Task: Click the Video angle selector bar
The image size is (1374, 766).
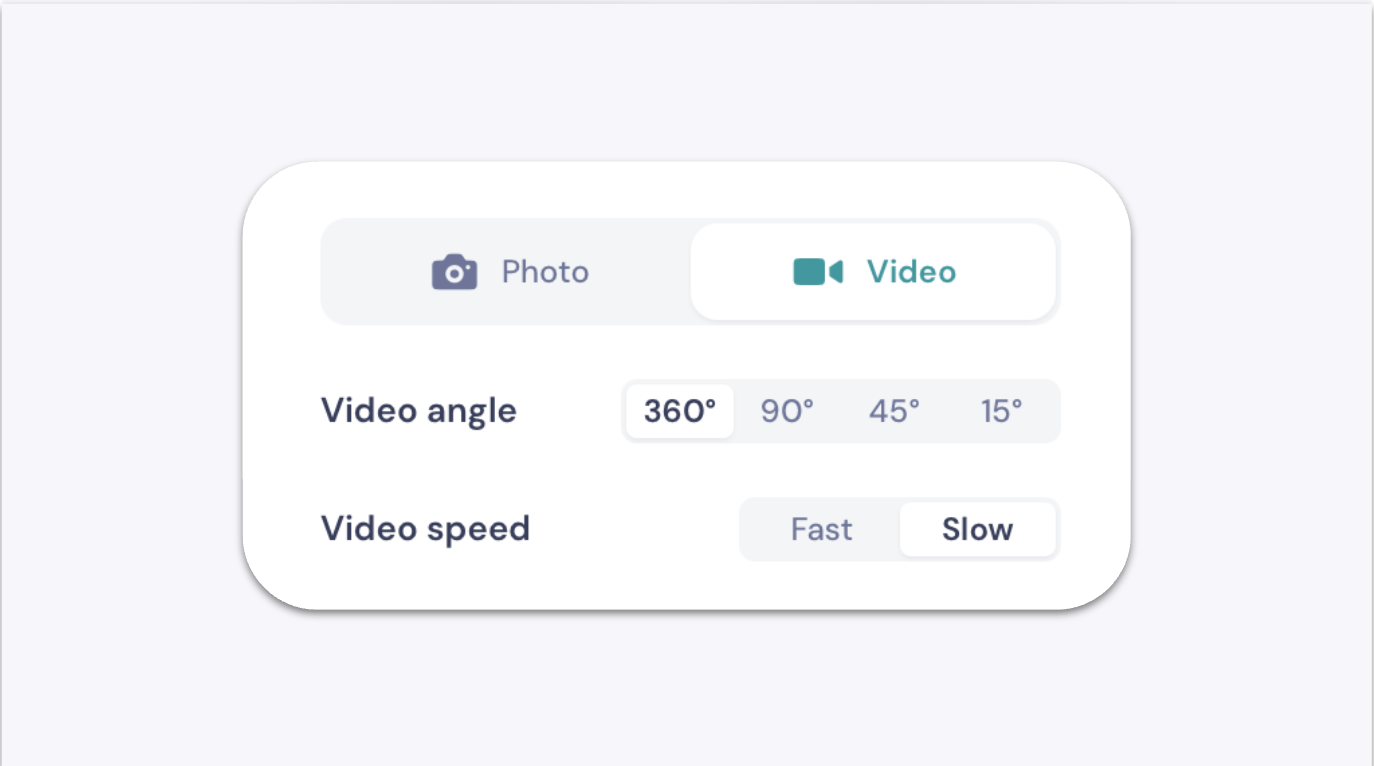Action: click(840, 411)
